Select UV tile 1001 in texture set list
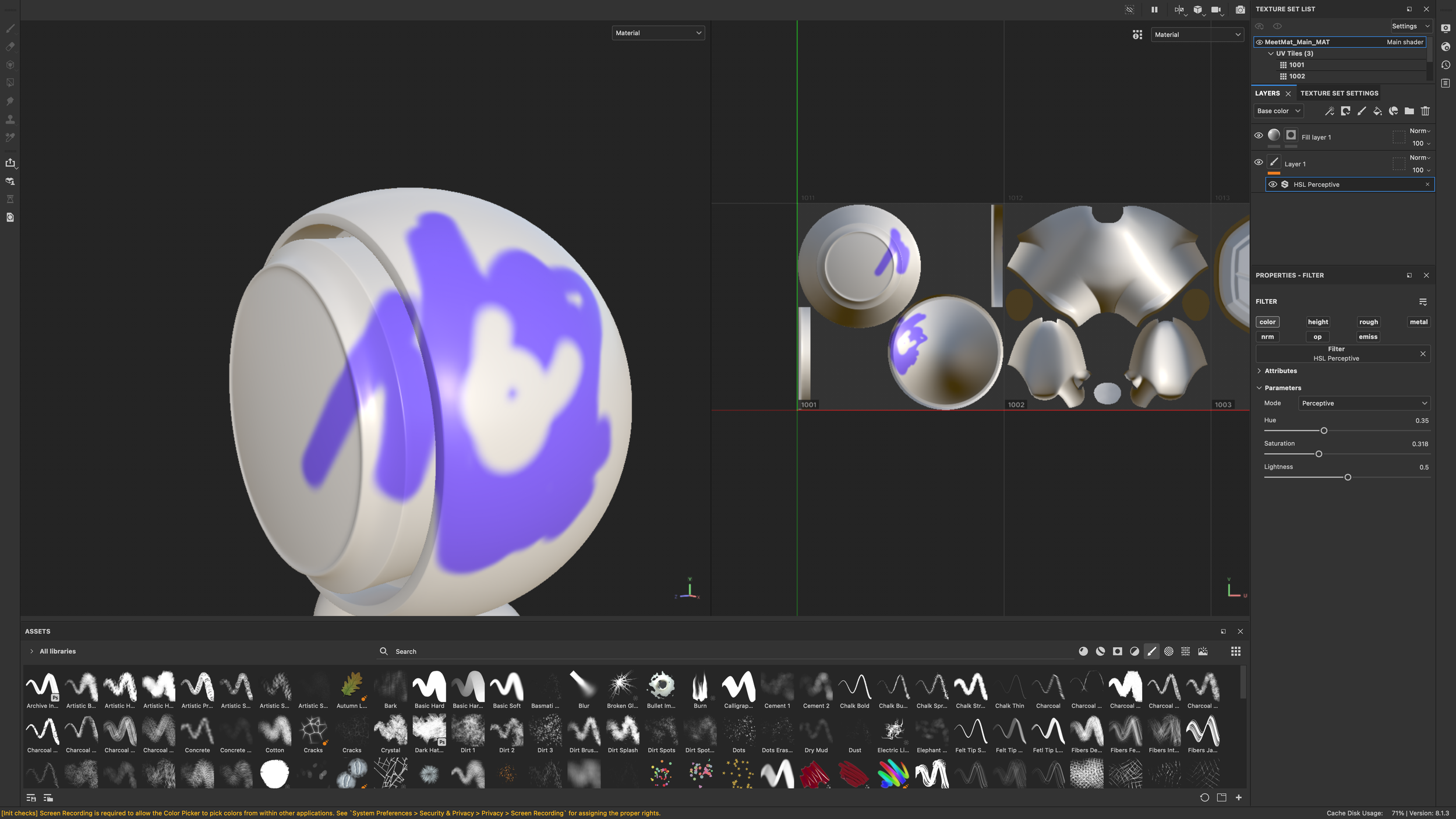 [x=1296, y=65]
